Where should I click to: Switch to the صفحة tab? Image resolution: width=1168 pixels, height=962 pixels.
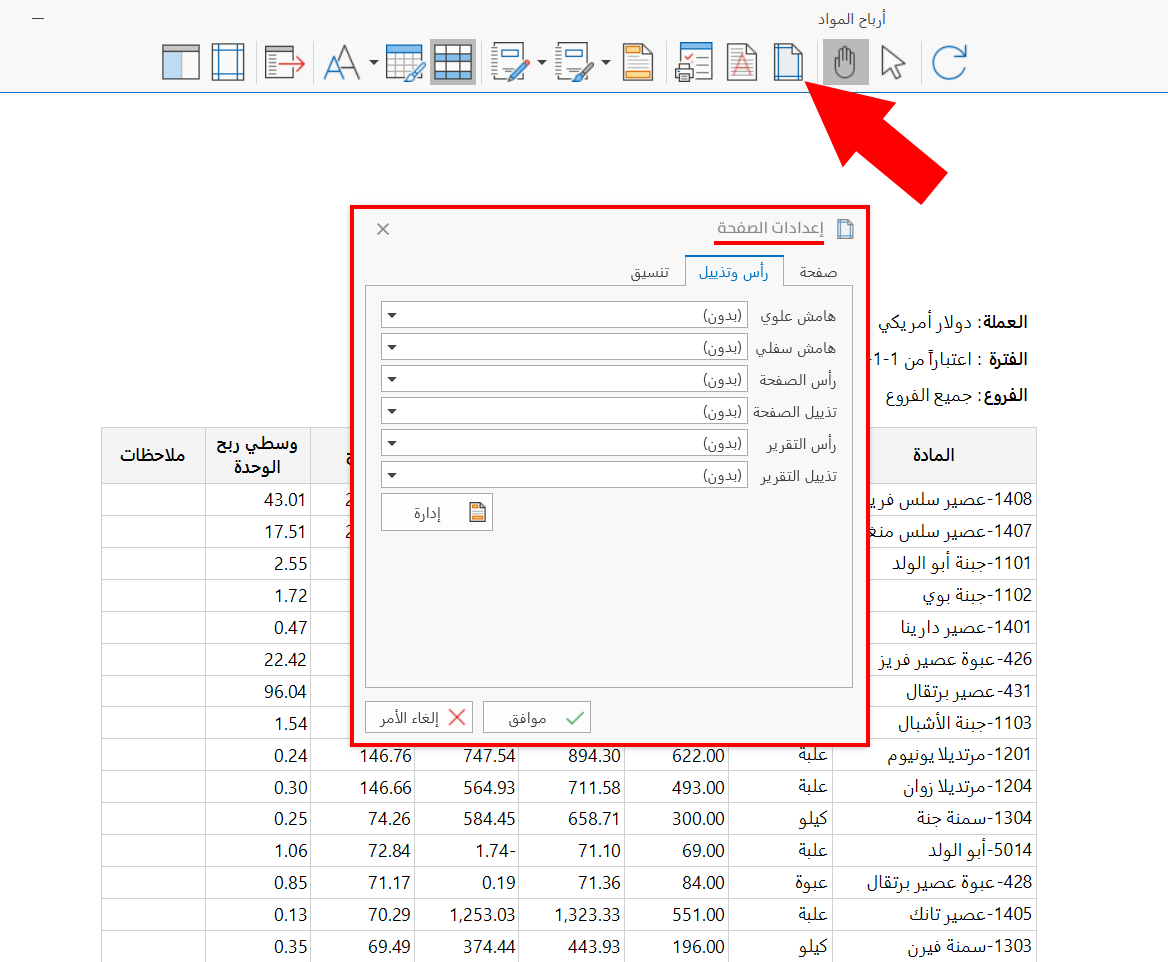[818, 272]
